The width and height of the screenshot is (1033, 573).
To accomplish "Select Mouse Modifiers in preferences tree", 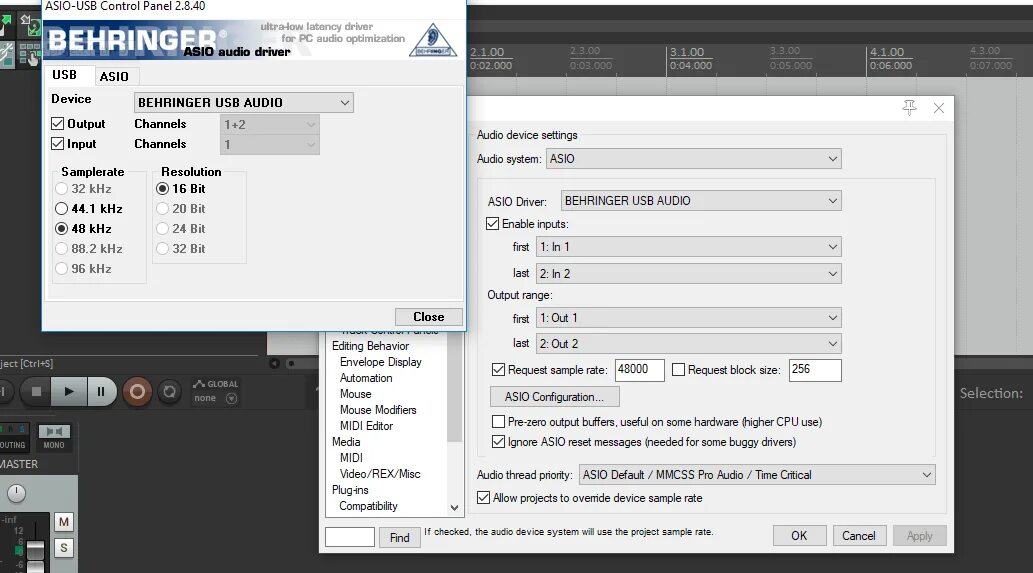I will coord(378,410).
